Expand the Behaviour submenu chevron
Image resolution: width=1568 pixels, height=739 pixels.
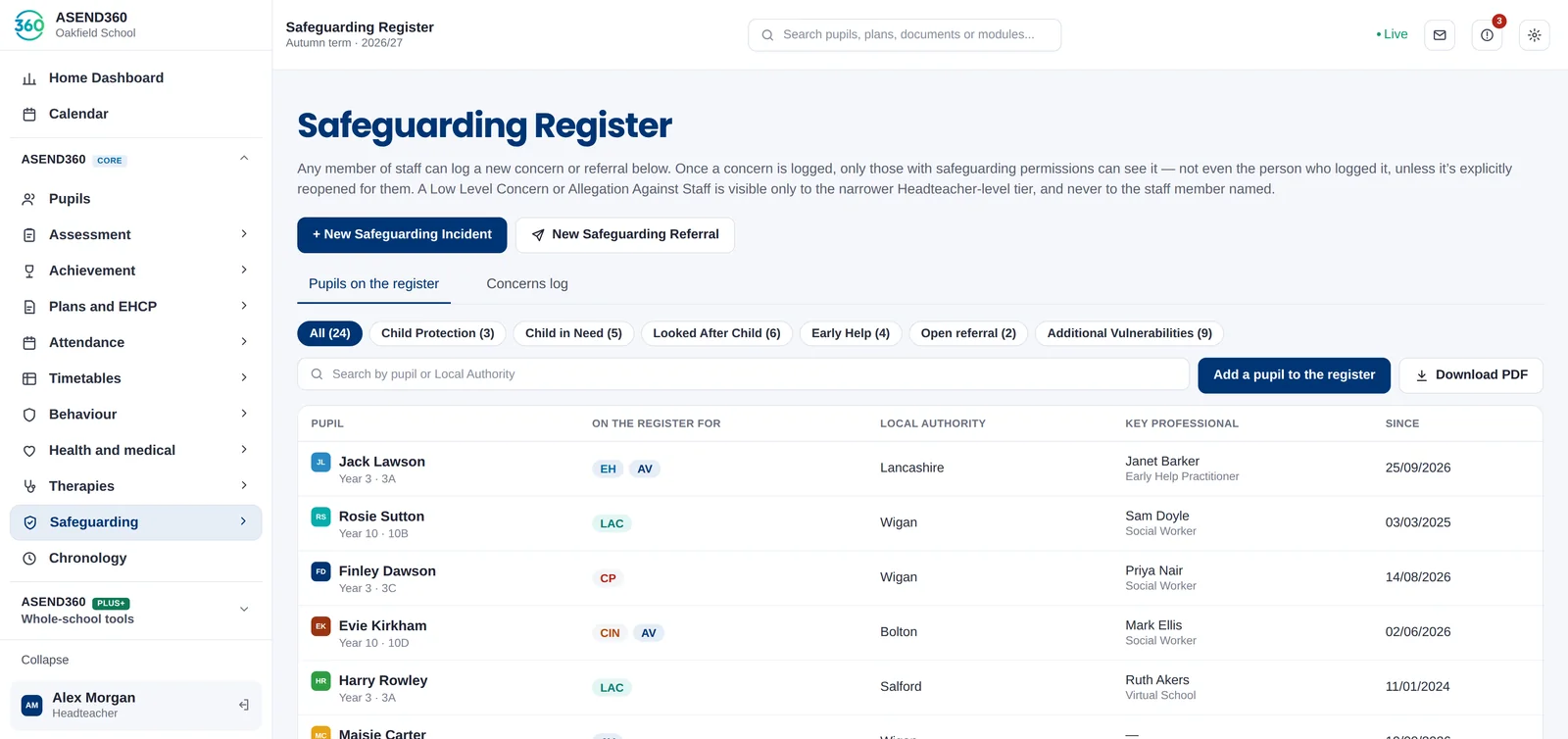pyautogui.click(x=244, y=414)
